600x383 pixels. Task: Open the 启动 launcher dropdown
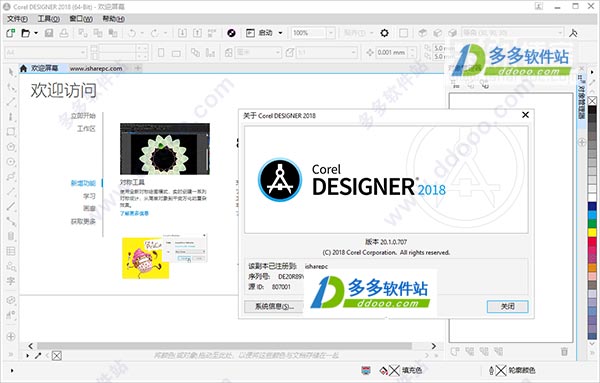[280, 33]
